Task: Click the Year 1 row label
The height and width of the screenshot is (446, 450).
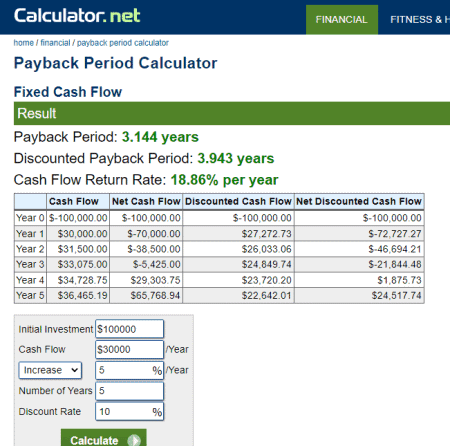Action: 30,234
